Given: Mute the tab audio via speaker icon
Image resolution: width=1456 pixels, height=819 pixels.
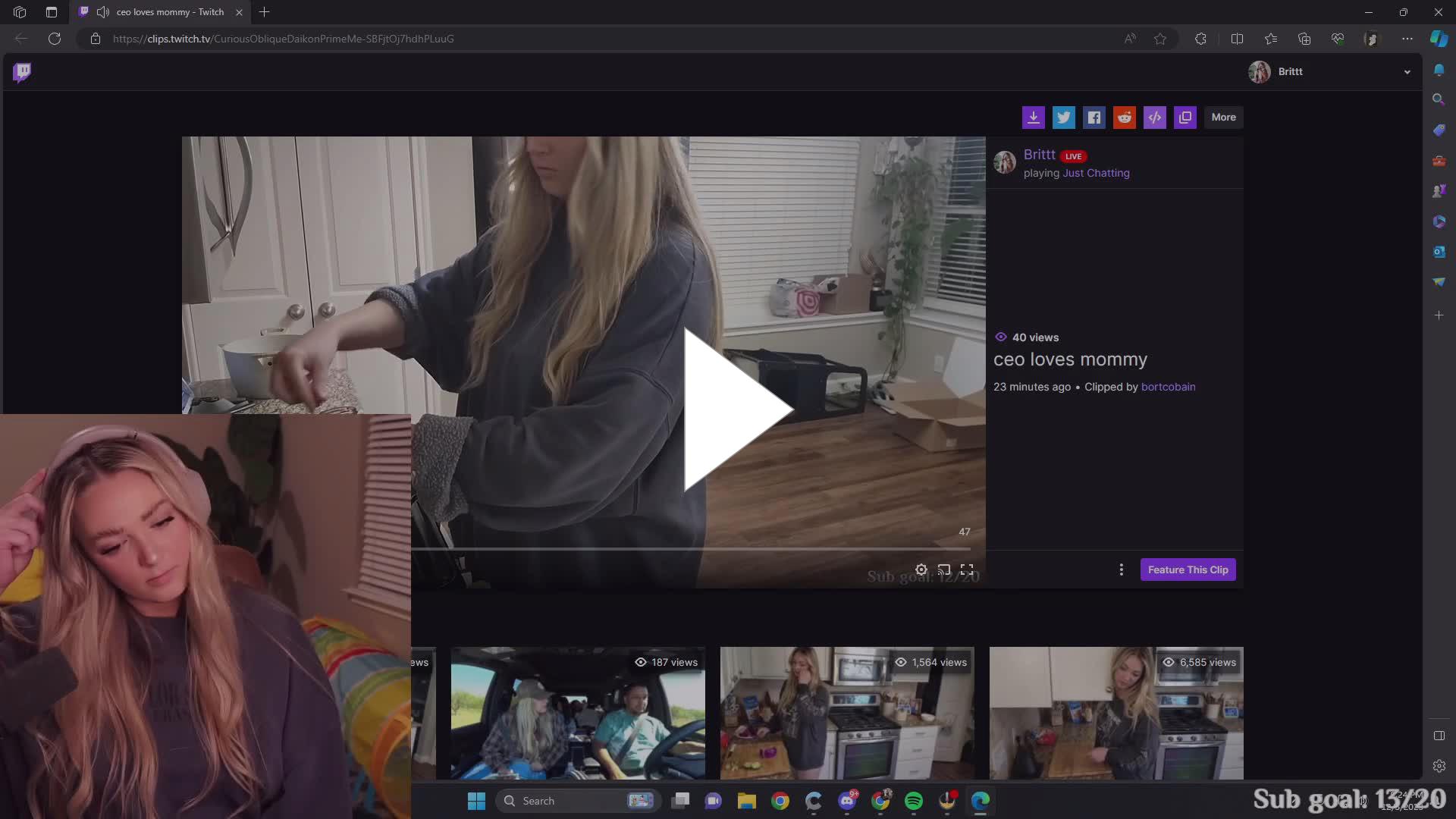Looking at the screenshot, I should [x=102, y=12].
